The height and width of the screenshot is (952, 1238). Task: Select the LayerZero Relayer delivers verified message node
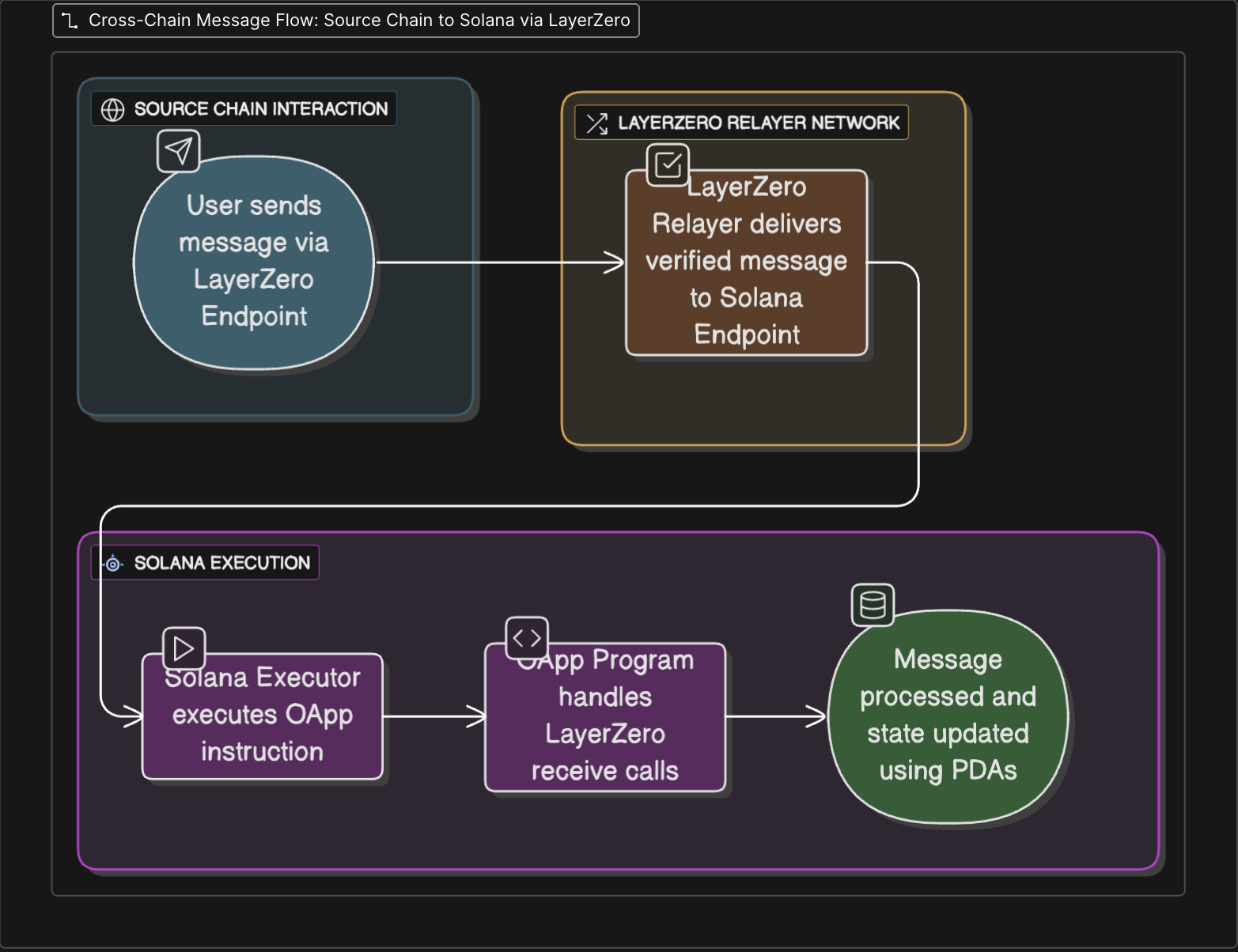747,263
